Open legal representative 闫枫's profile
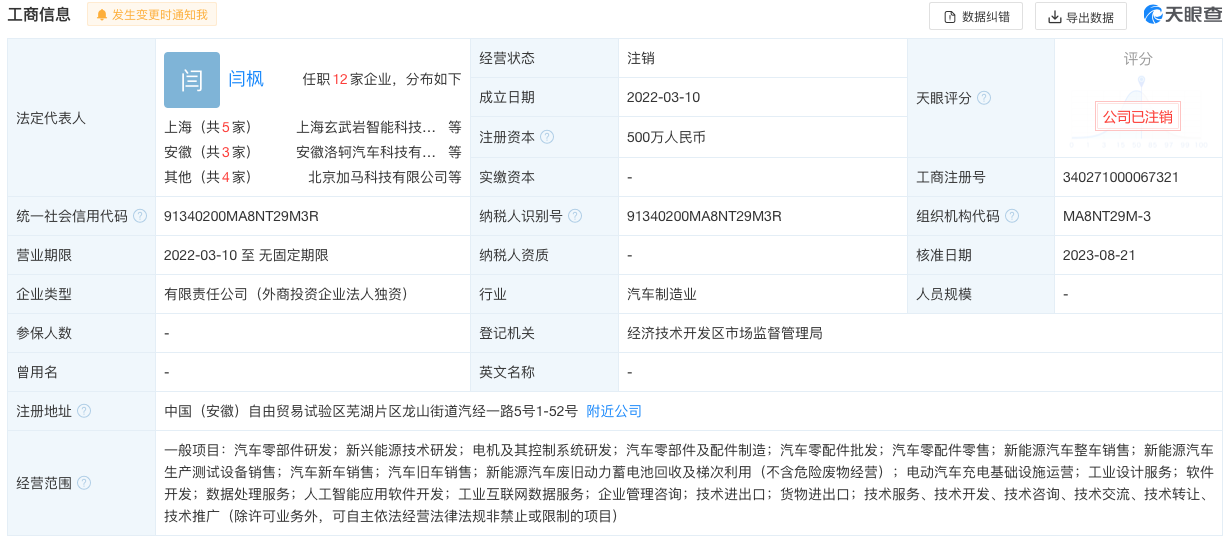Viewport: 1228px width, 540px height. click(246, 79)
